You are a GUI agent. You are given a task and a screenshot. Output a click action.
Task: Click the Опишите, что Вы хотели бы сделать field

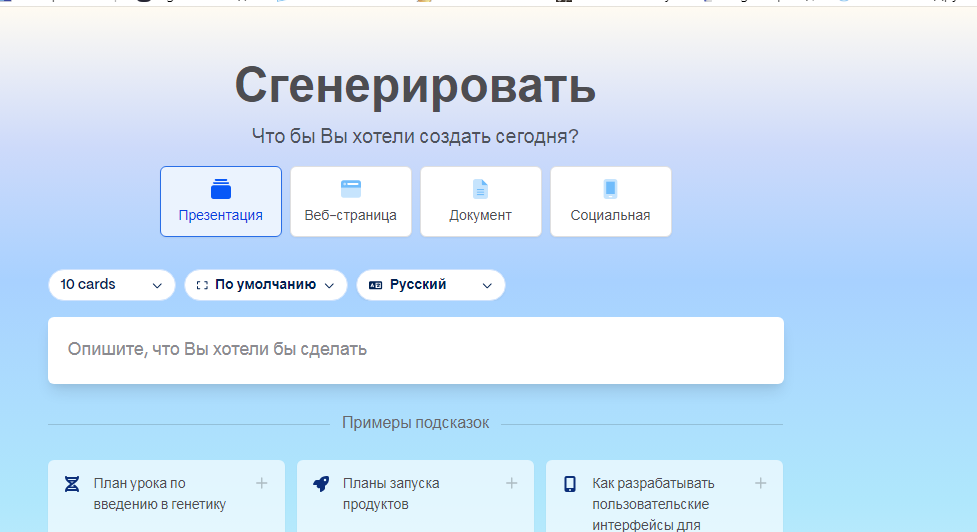(415, 350)
